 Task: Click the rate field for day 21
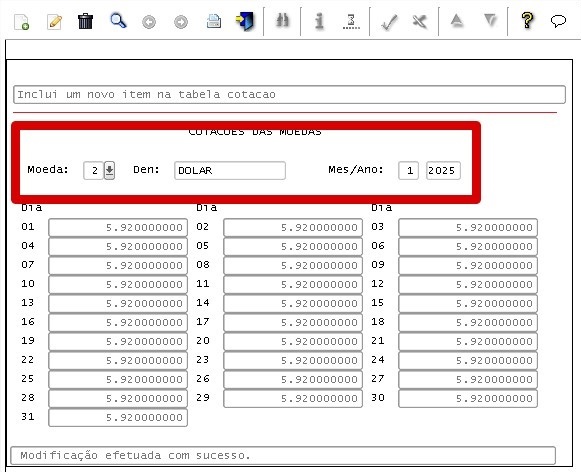[x=468, y=342]
